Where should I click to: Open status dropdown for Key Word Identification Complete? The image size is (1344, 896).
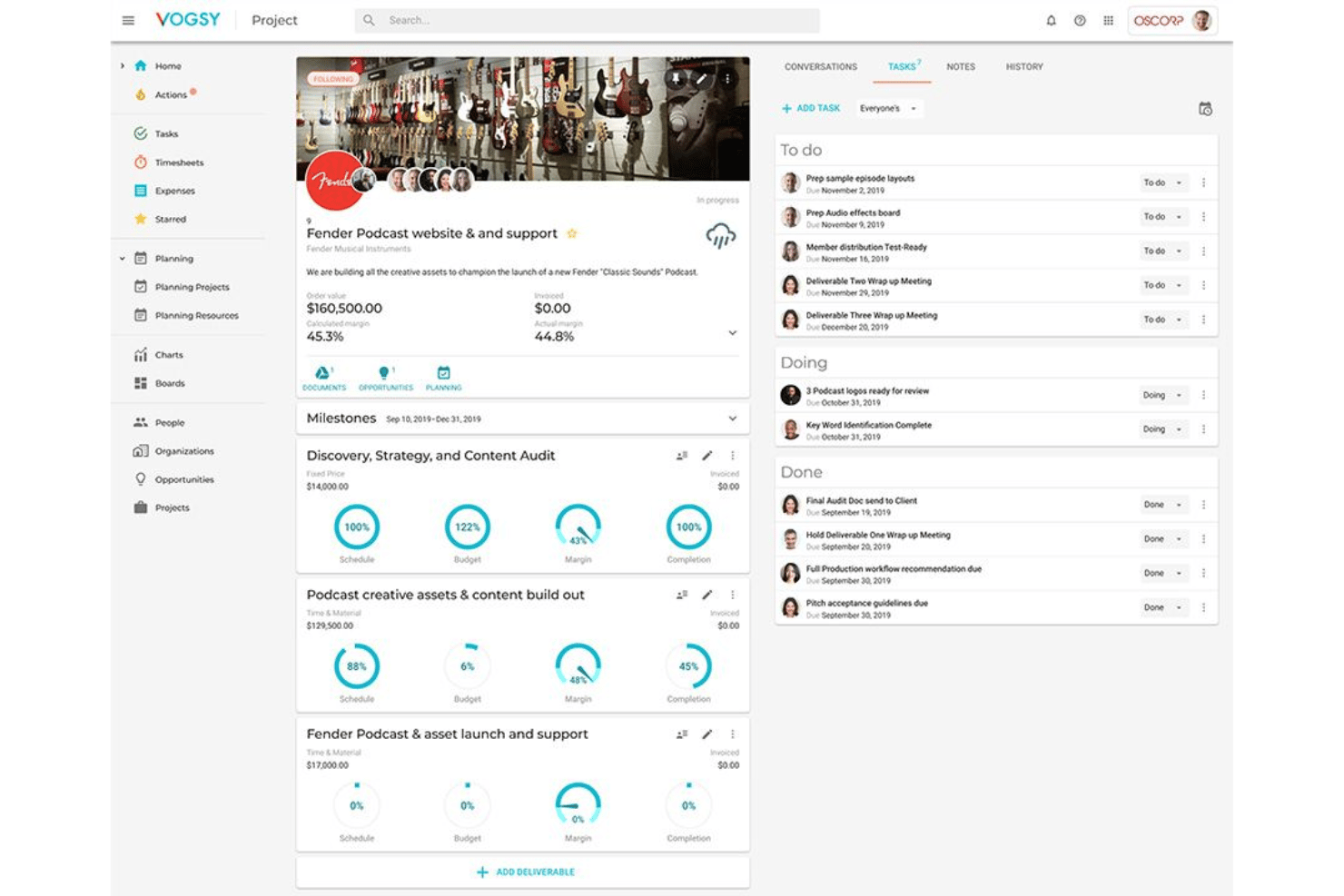pos(1163,429)
